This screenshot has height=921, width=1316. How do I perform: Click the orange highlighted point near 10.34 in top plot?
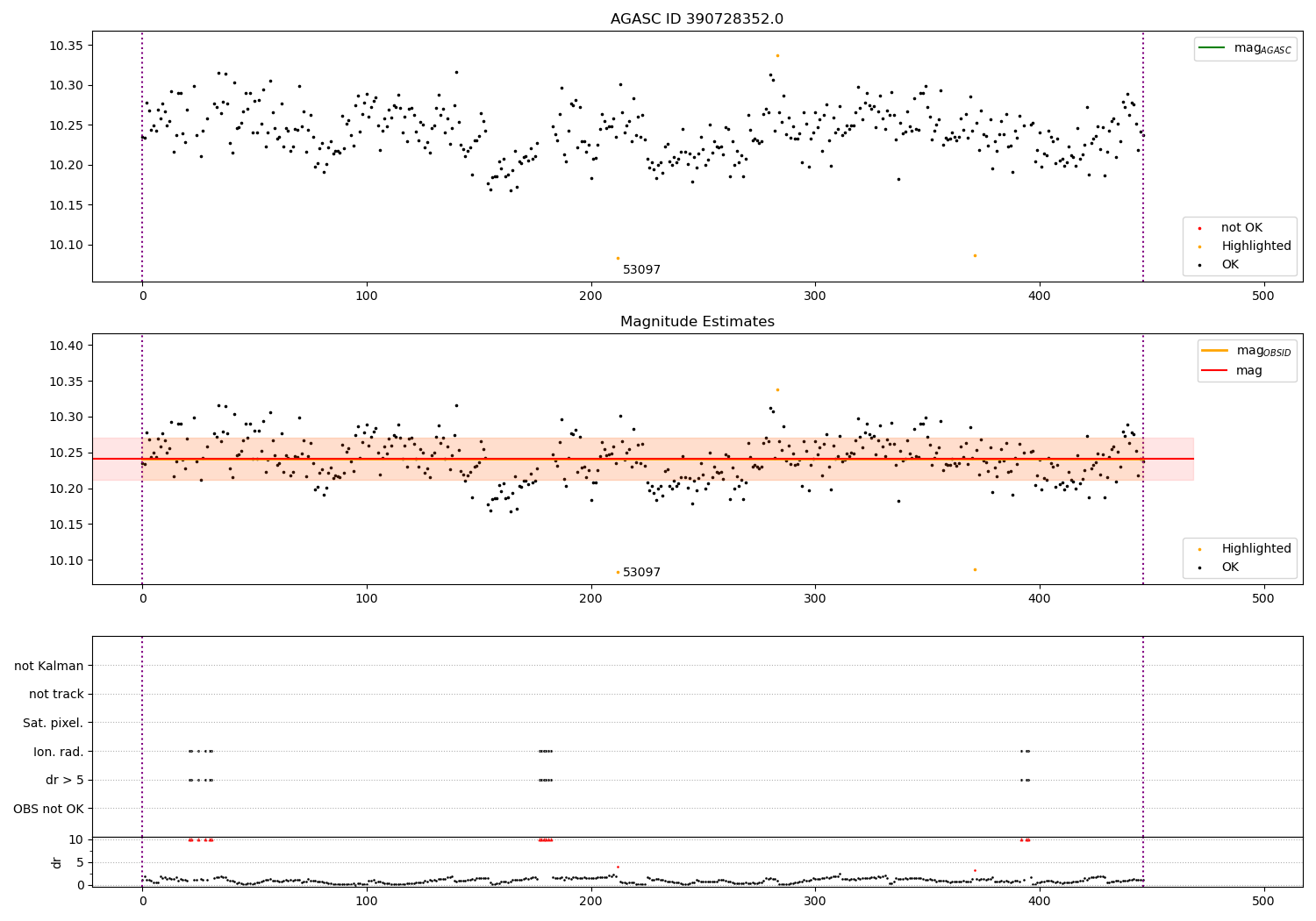[777, 55]
